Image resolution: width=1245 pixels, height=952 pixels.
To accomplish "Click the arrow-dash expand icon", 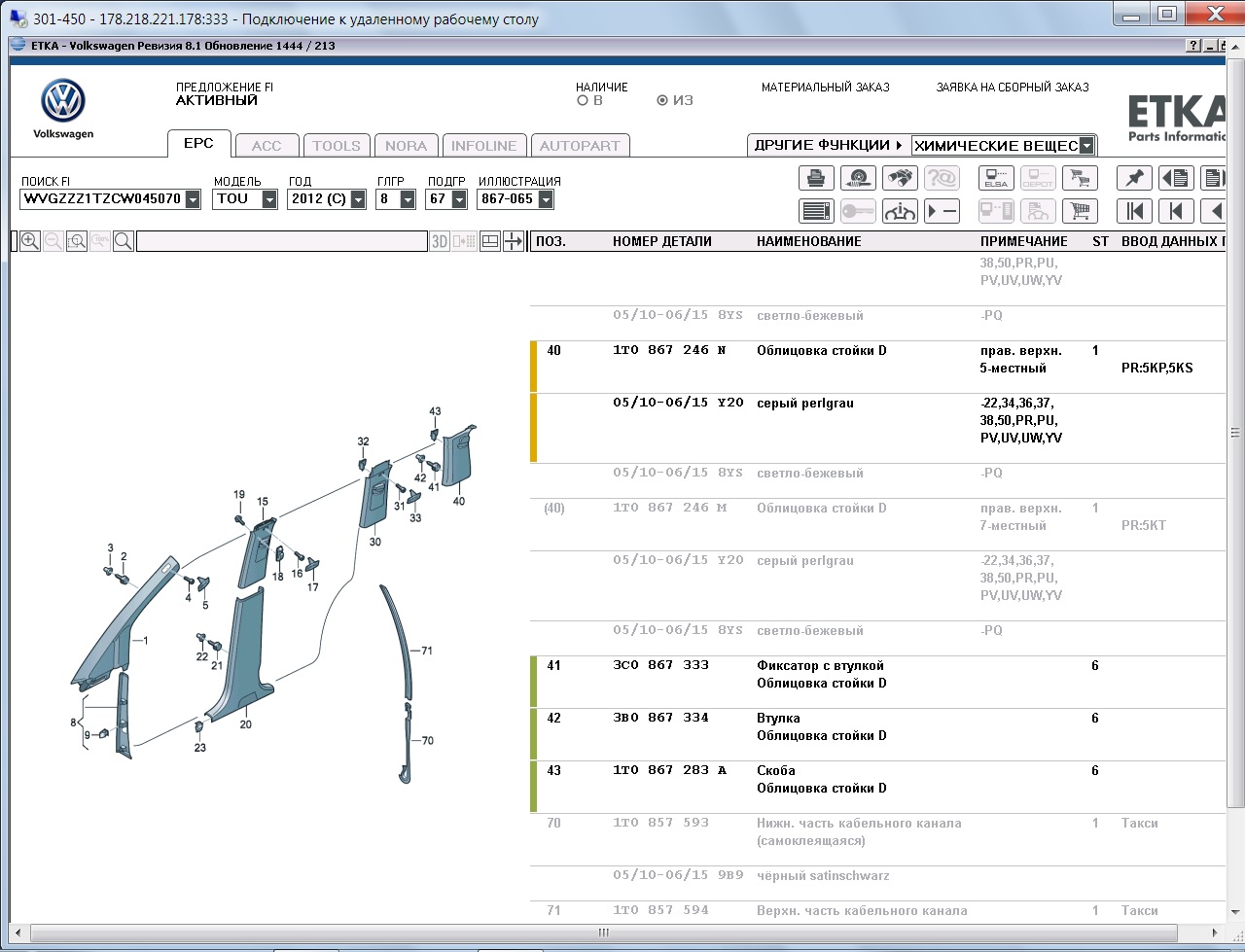I will point(943,210).
